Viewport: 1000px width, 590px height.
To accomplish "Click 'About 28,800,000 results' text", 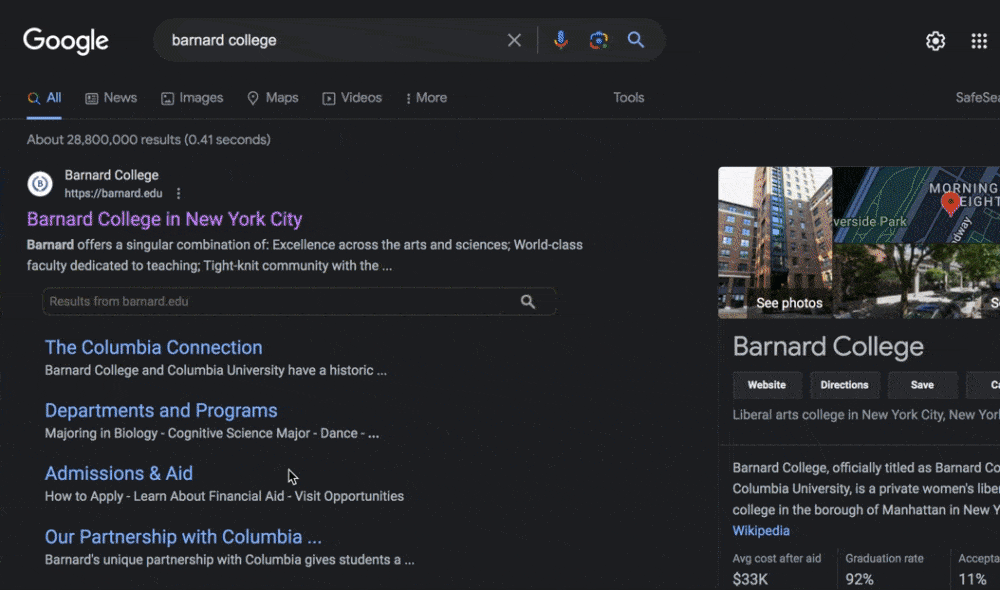I will (x=149, y=140).
